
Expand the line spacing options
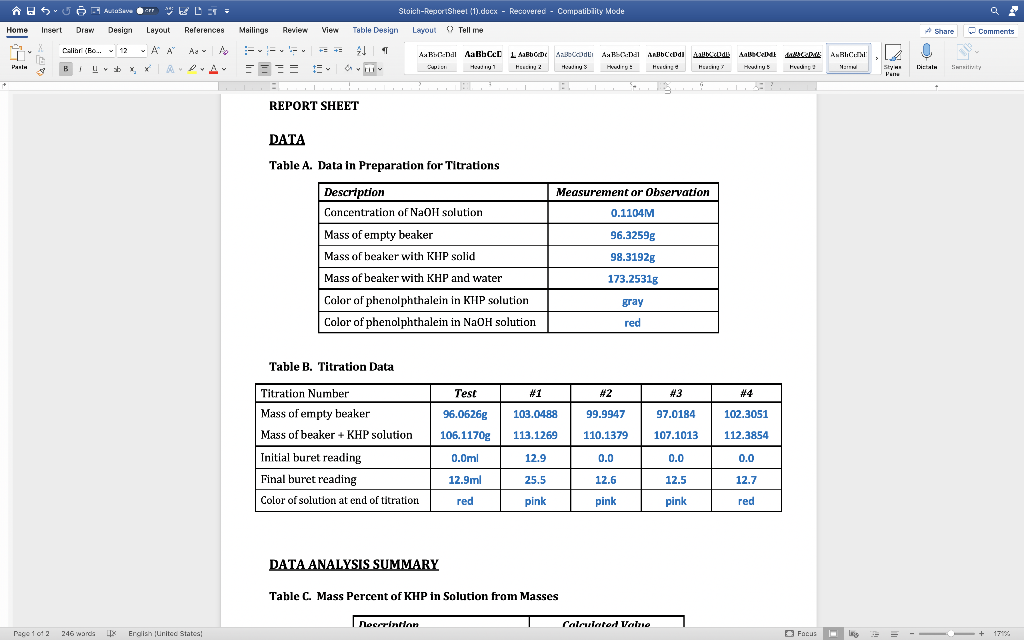pyautogui.click(x=328, y=69)
